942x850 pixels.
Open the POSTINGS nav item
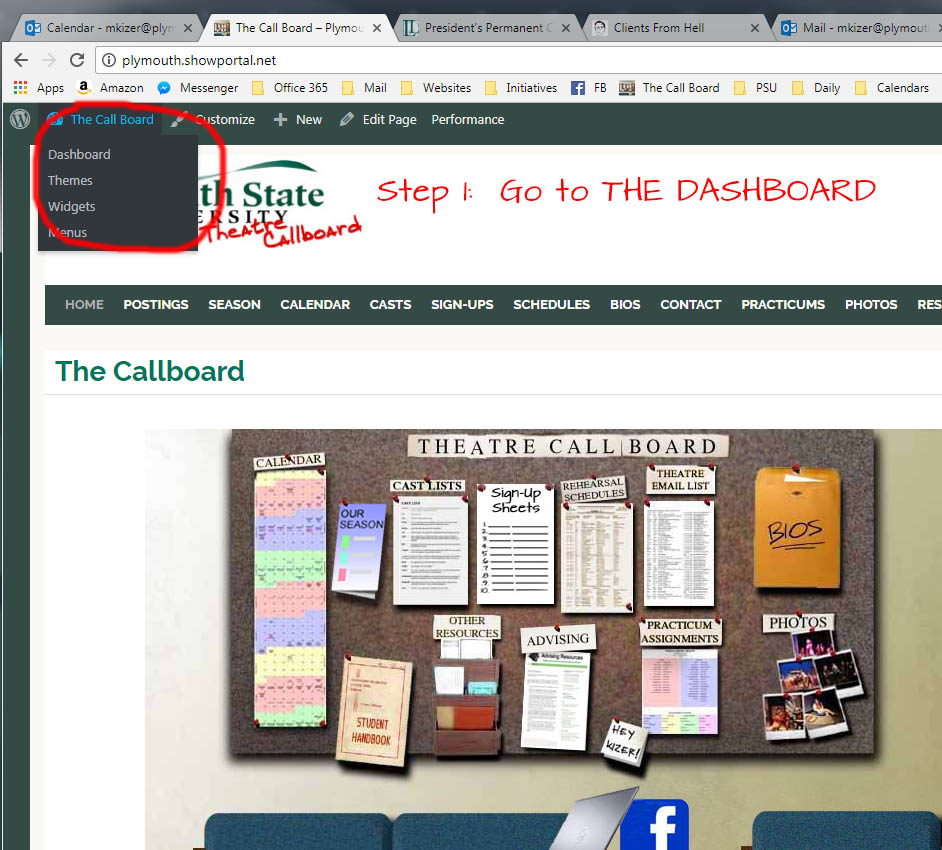(x=156, y=305)
